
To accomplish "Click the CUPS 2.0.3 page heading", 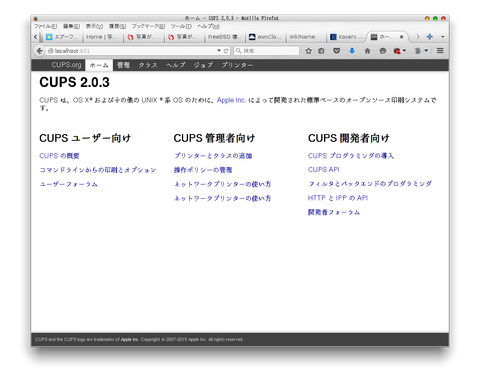I will (x=74, y=82).
